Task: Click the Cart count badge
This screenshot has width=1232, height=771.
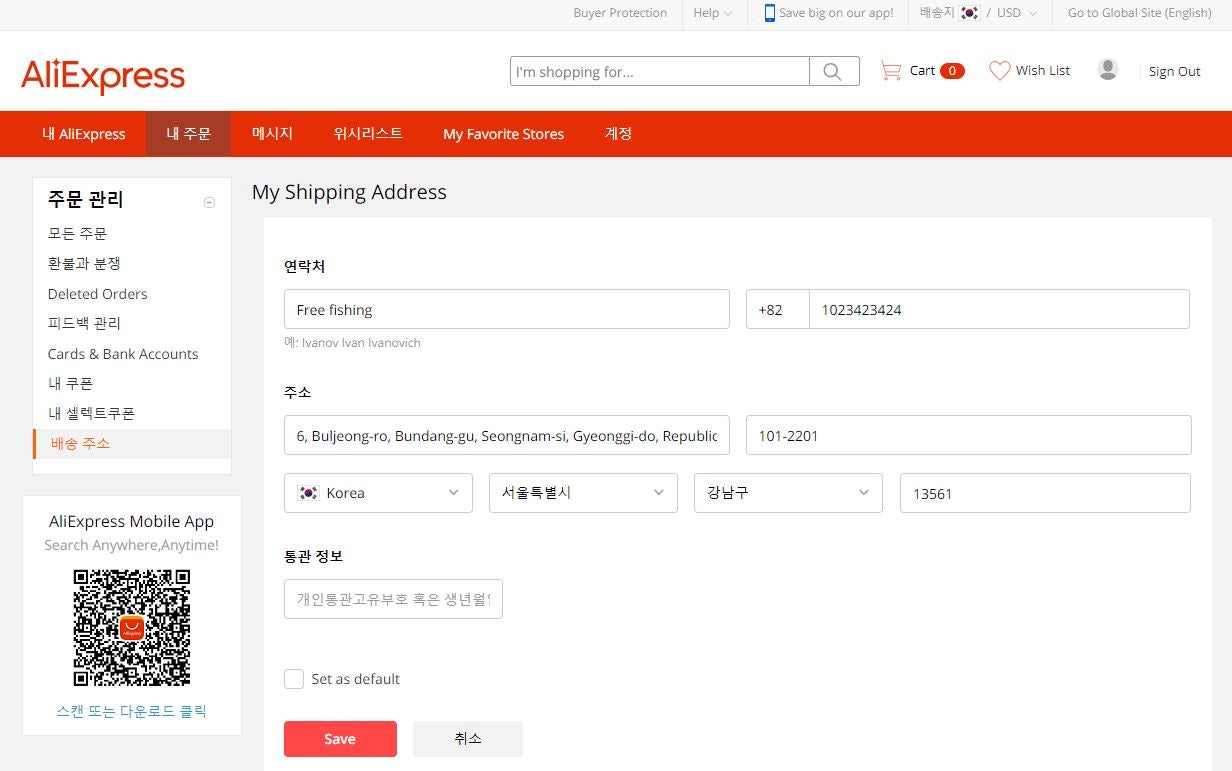Action: pyautogui.click(x=952, y=71)
